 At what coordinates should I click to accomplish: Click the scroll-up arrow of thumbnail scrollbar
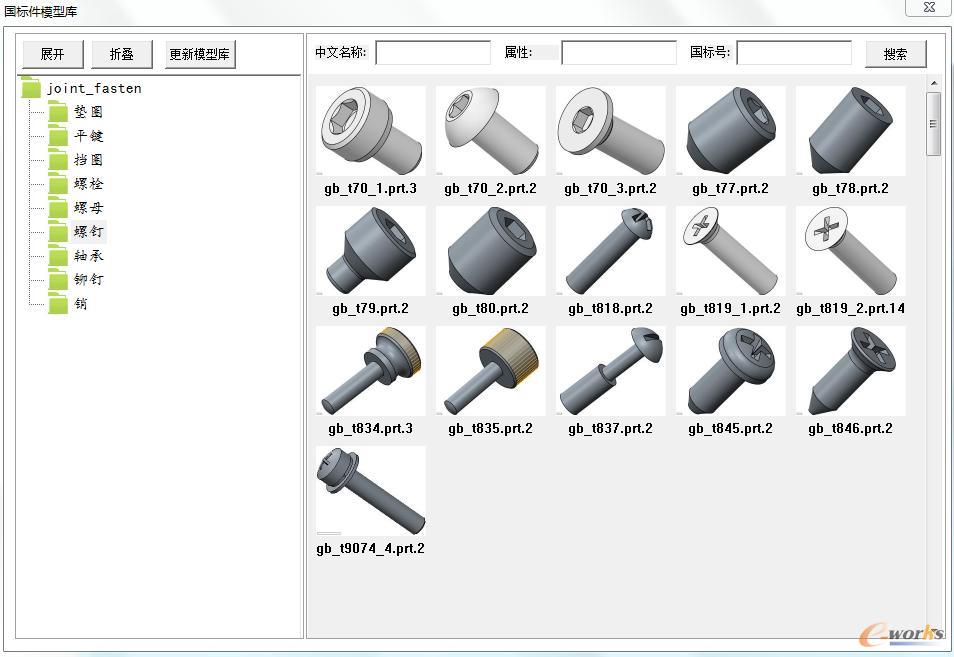pos(934,84)
